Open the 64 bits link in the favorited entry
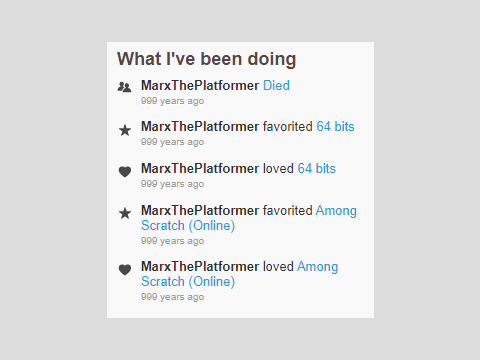This screenshot has width=480, height=360. 335,127
